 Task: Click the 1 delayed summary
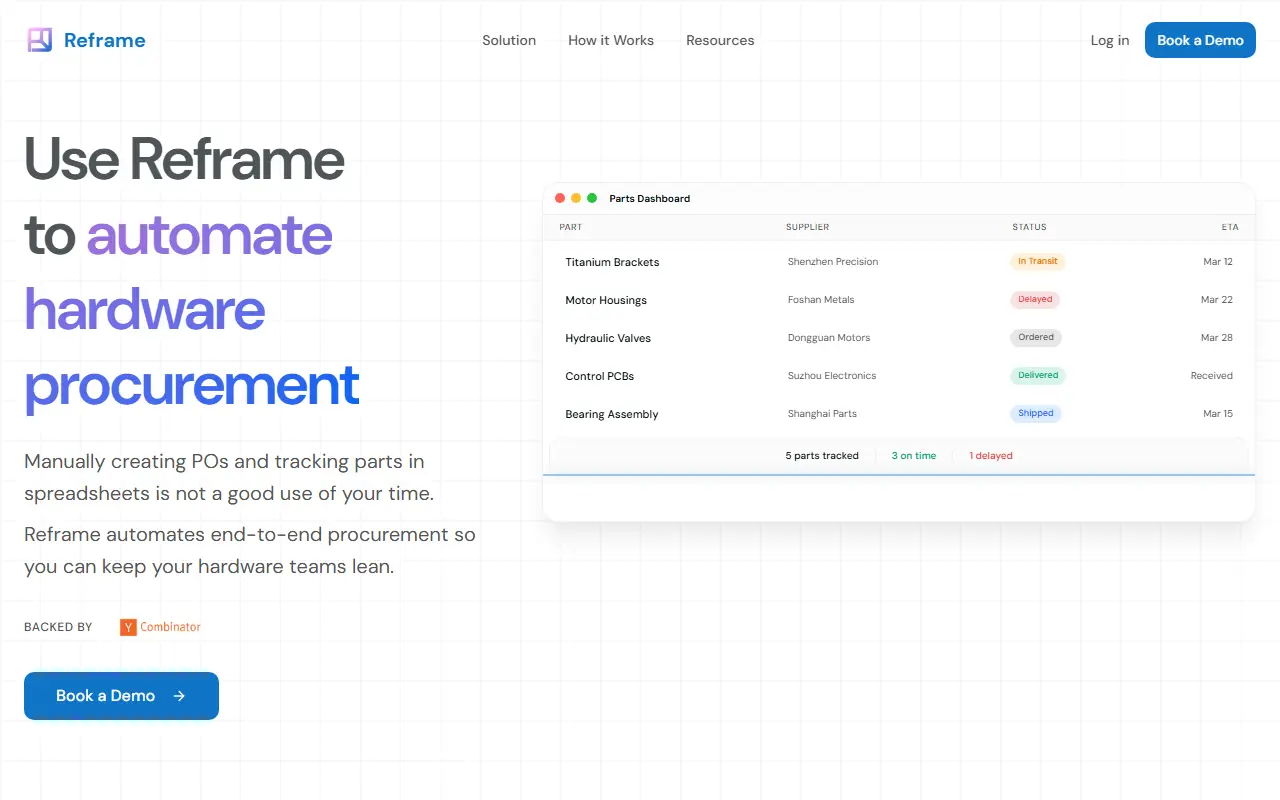click(991, 456)
